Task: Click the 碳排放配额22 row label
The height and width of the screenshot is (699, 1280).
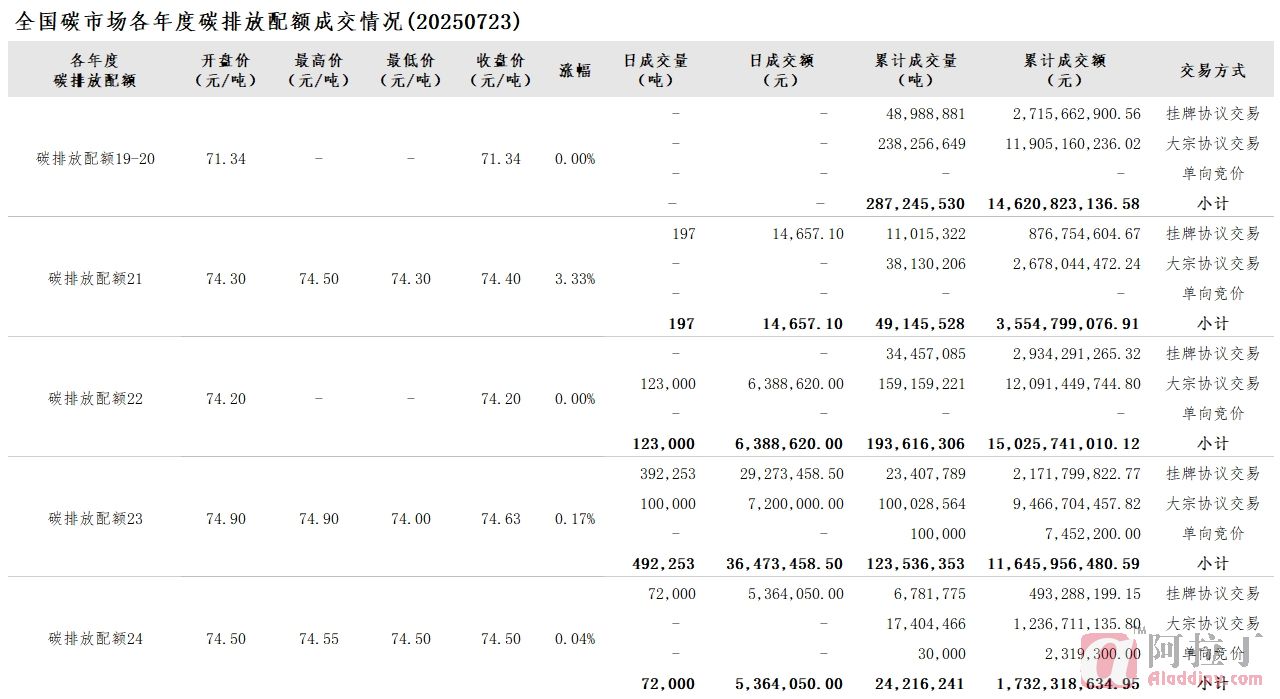Action: point(96,399)
